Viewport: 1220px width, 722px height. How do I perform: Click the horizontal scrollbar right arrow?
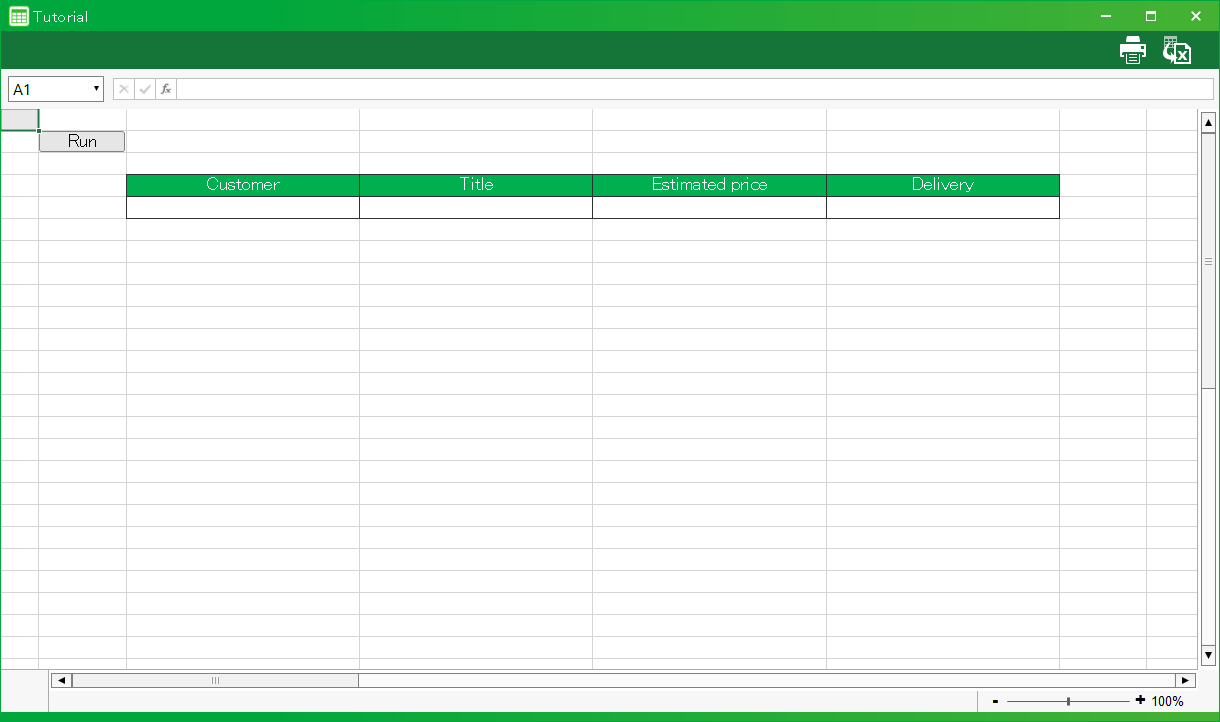(x=1185, y=681)
